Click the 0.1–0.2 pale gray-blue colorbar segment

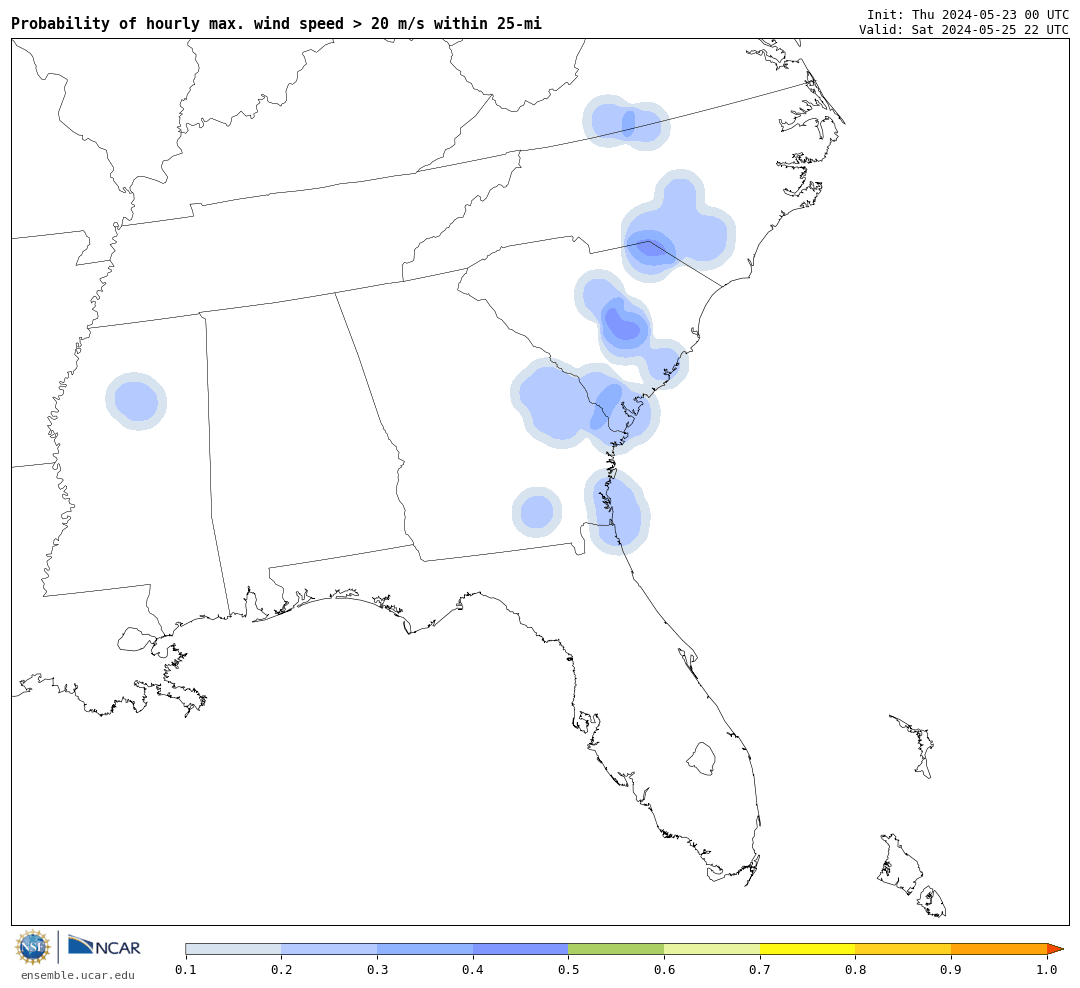[x=233, y=949]
